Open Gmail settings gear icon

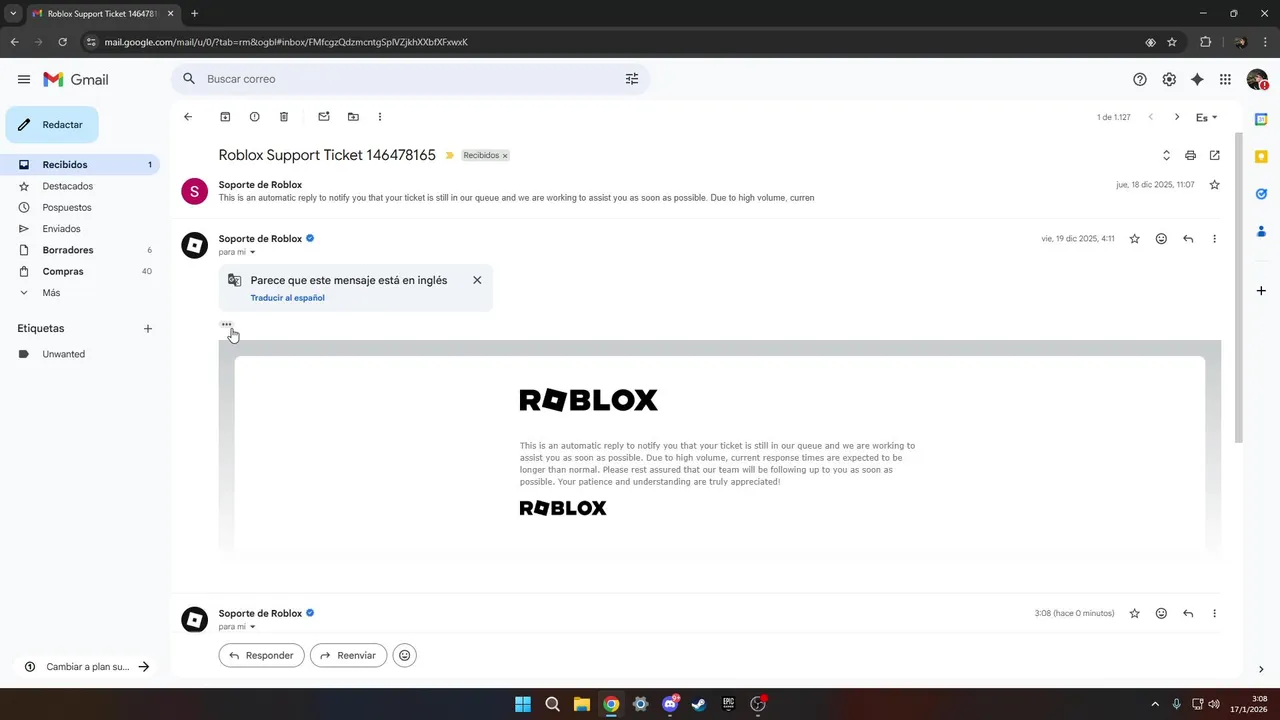1169,79
